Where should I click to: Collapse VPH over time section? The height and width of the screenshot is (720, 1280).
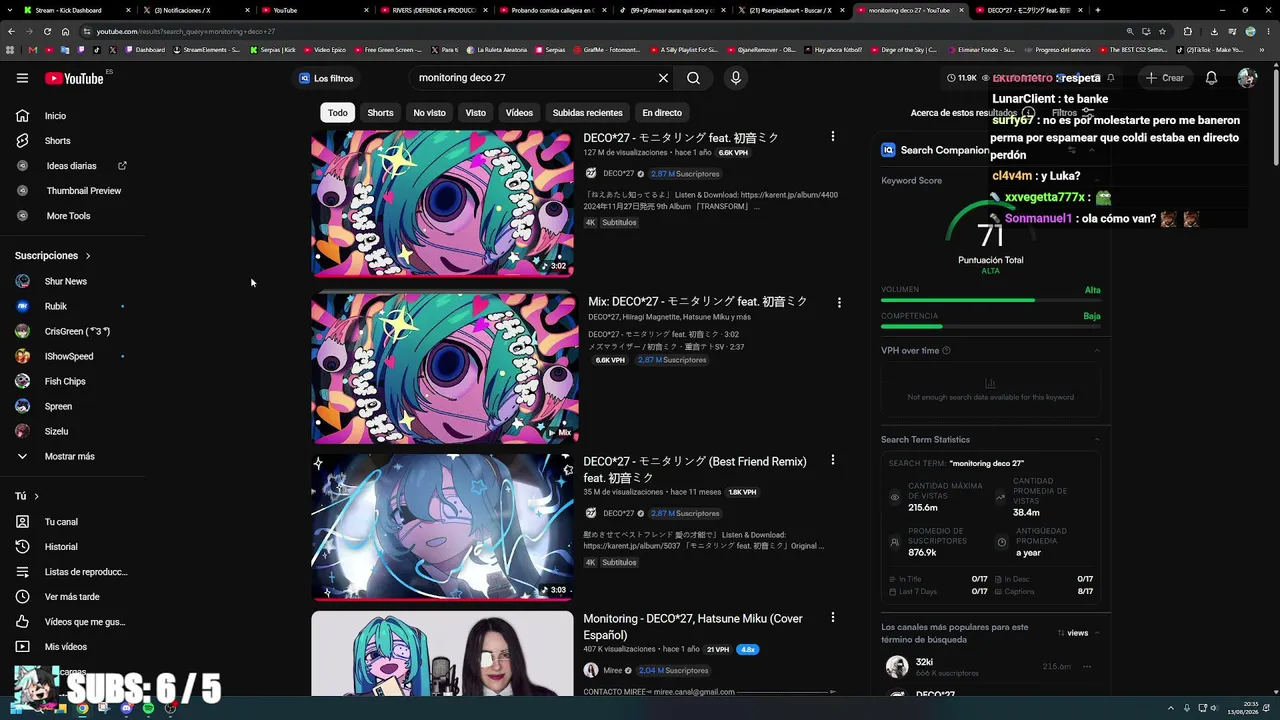tap(1097, 351)
